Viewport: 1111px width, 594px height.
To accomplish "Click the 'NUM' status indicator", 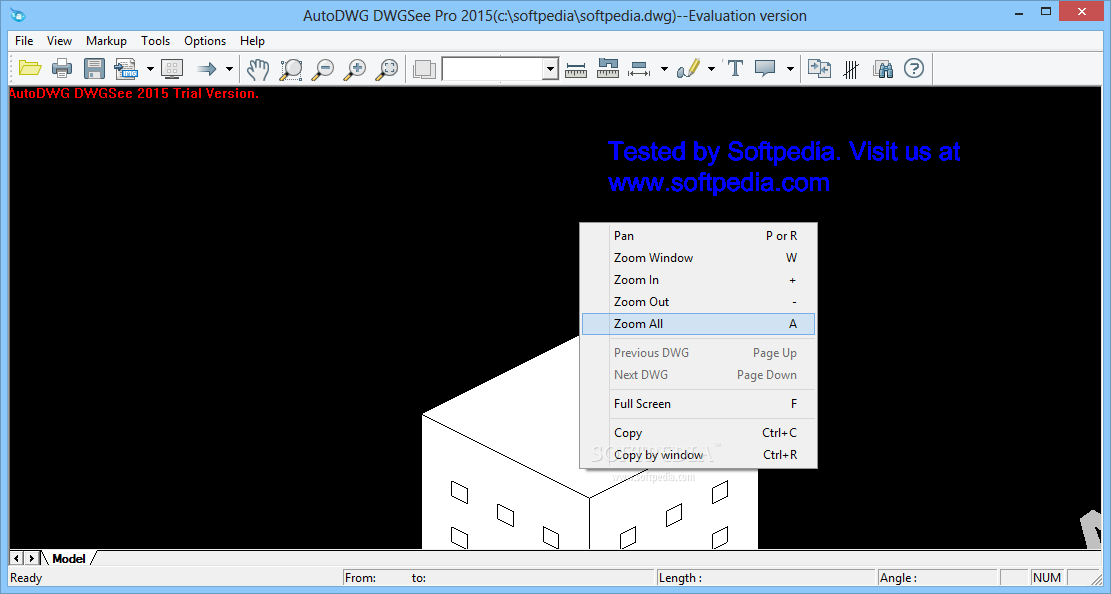I will click(1047, 578).
